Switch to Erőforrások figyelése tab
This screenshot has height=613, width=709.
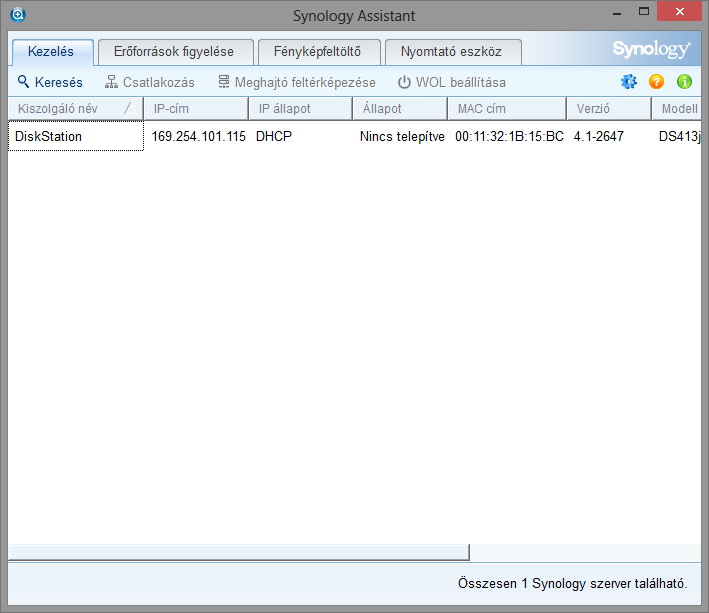(175, 52)
